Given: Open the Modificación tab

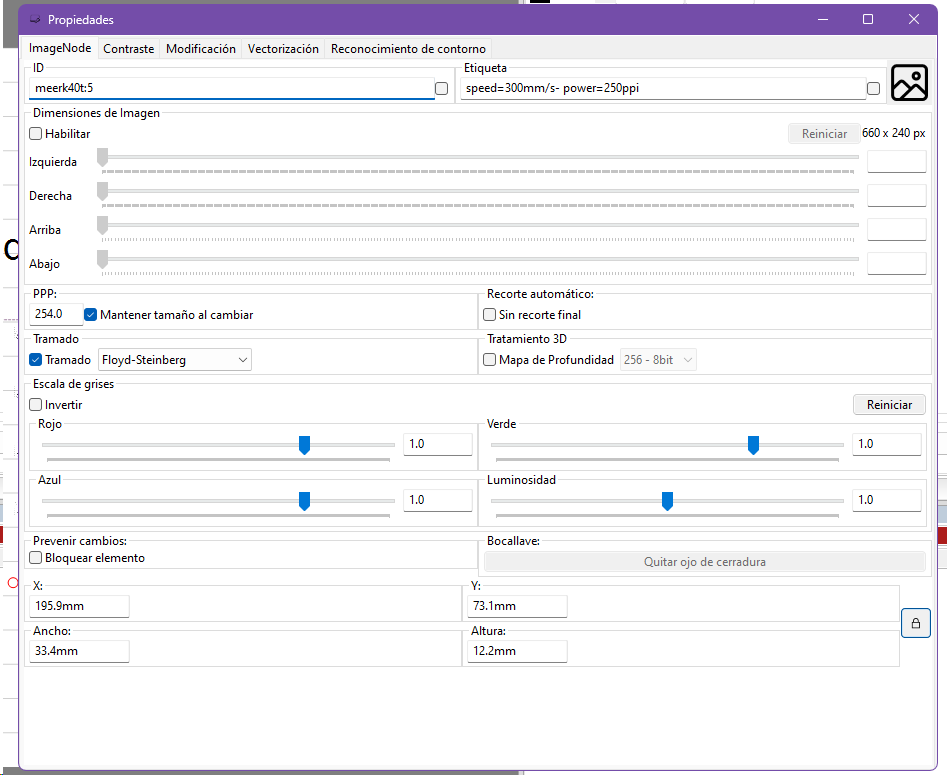Looking at the screenshot, I should [201, 49].
